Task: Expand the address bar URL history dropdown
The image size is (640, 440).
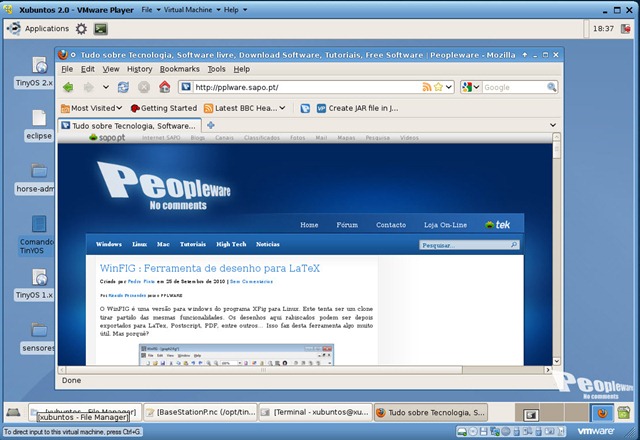Action: tap(449, 87)
